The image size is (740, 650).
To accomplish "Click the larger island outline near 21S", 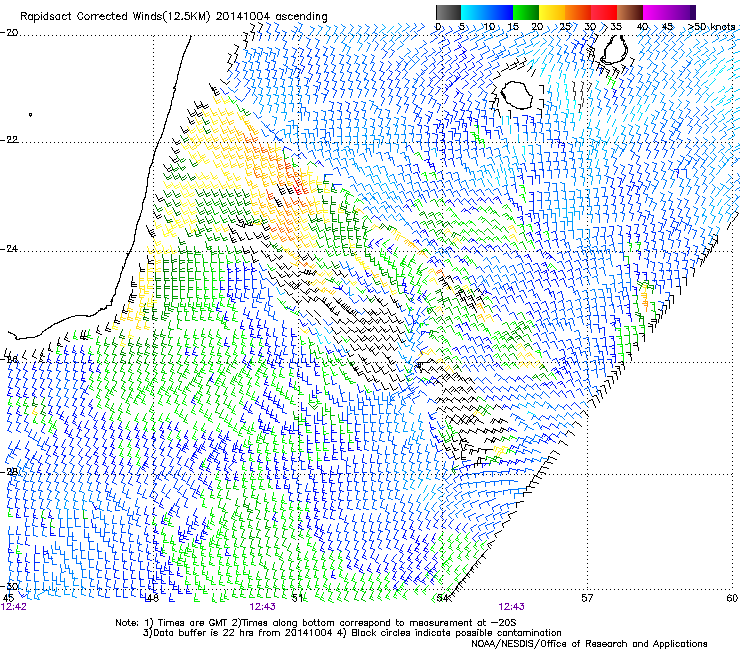I will click(516, 95).
